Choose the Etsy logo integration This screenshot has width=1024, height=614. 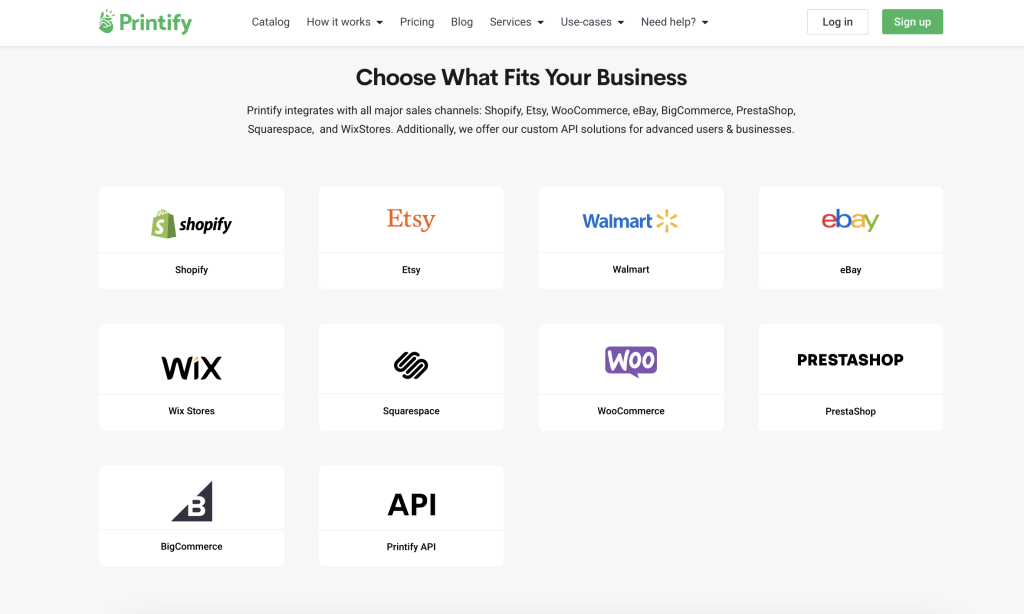411,219
